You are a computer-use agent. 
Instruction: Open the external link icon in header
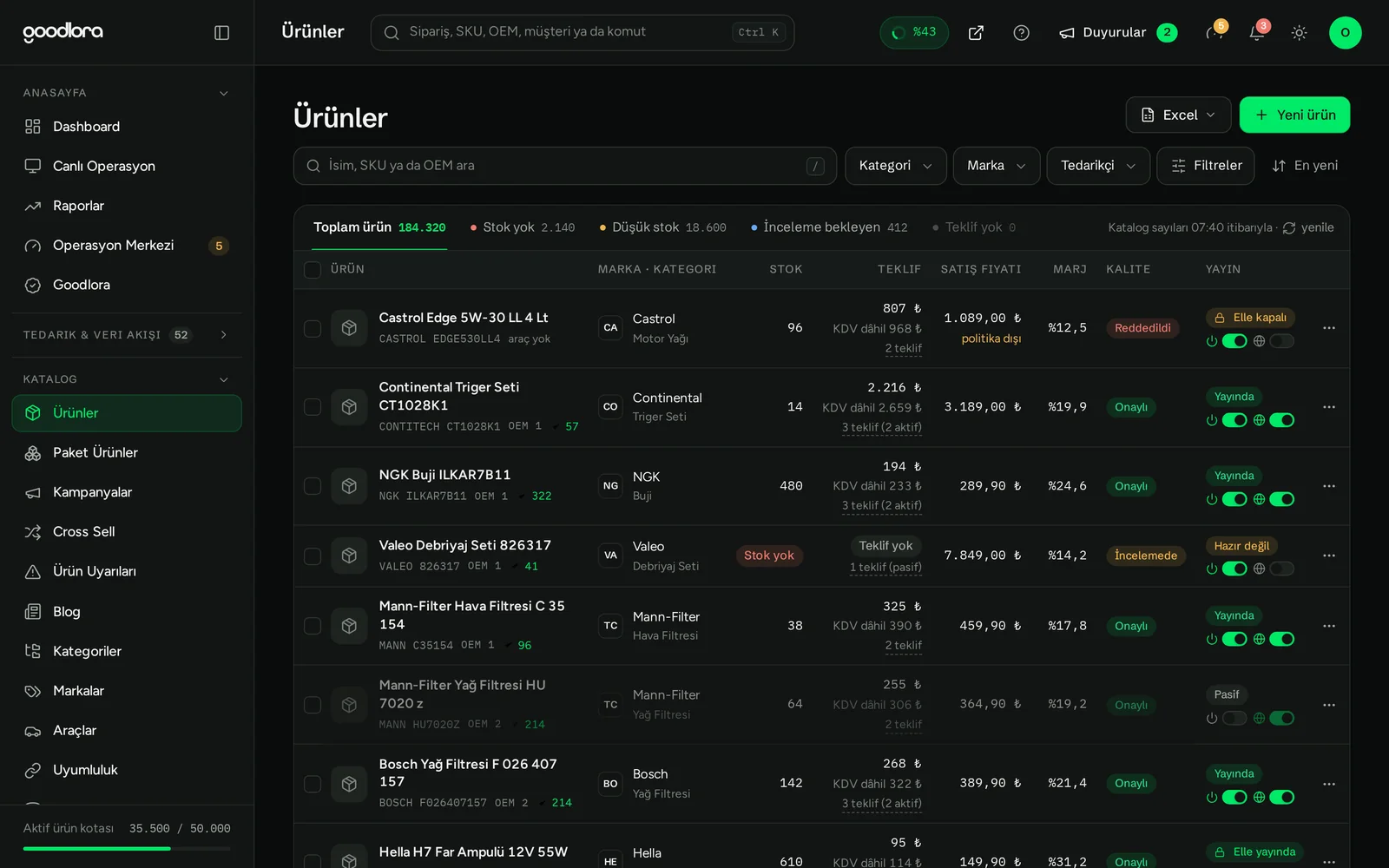(976, 32)
